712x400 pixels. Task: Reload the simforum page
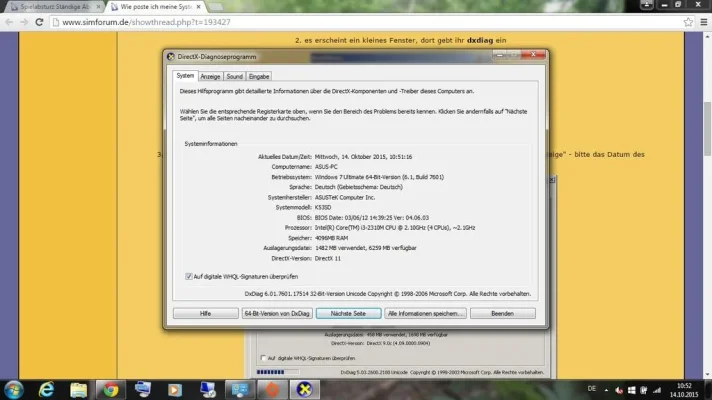[39, 22]
